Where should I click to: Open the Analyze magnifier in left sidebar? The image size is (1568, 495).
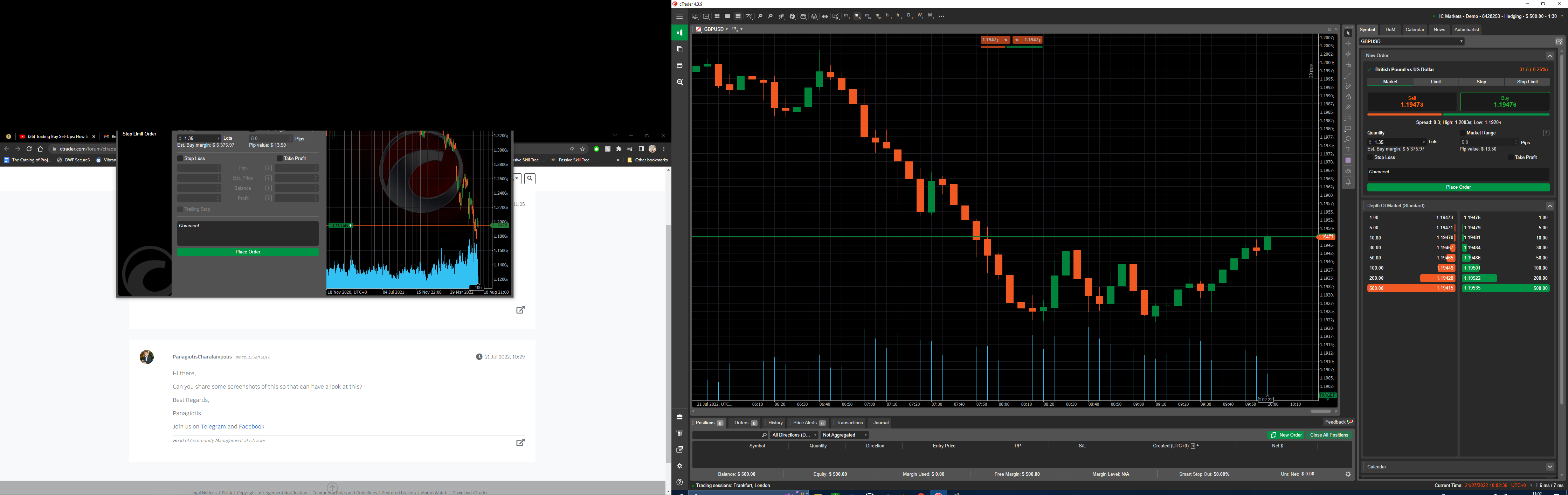(680, 82)
